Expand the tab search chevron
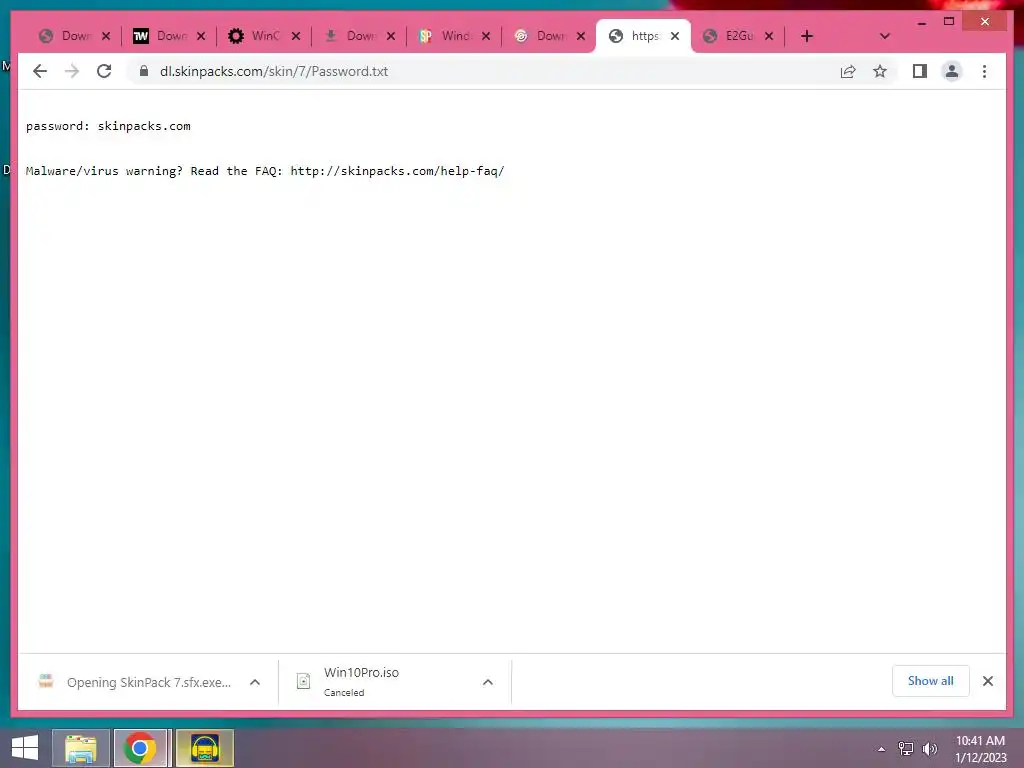This screenshot has width=1024, height=768. coord(884,36)
